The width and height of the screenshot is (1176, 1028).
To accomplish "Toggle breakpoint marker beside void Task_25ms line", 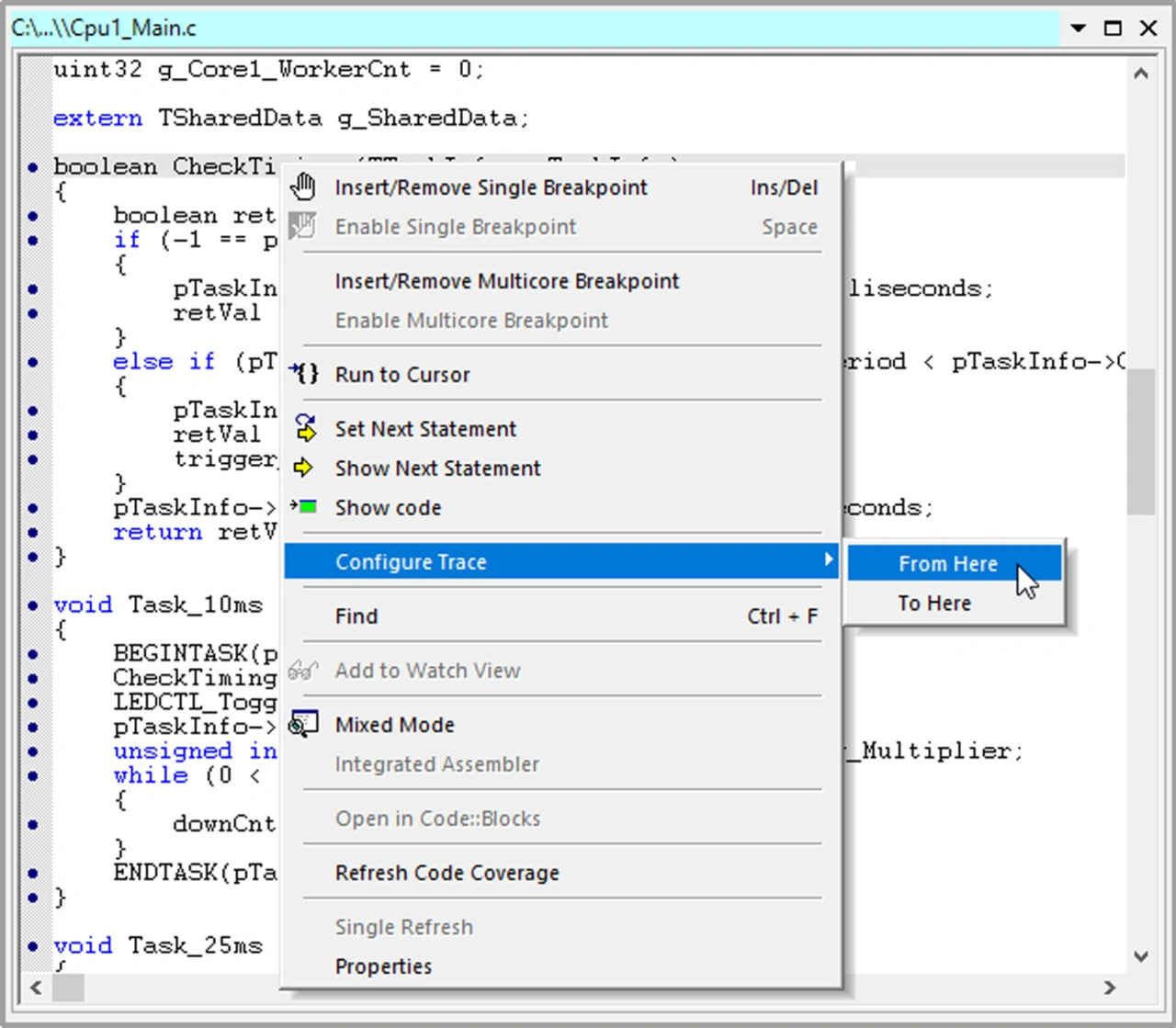I will (33, 946).
